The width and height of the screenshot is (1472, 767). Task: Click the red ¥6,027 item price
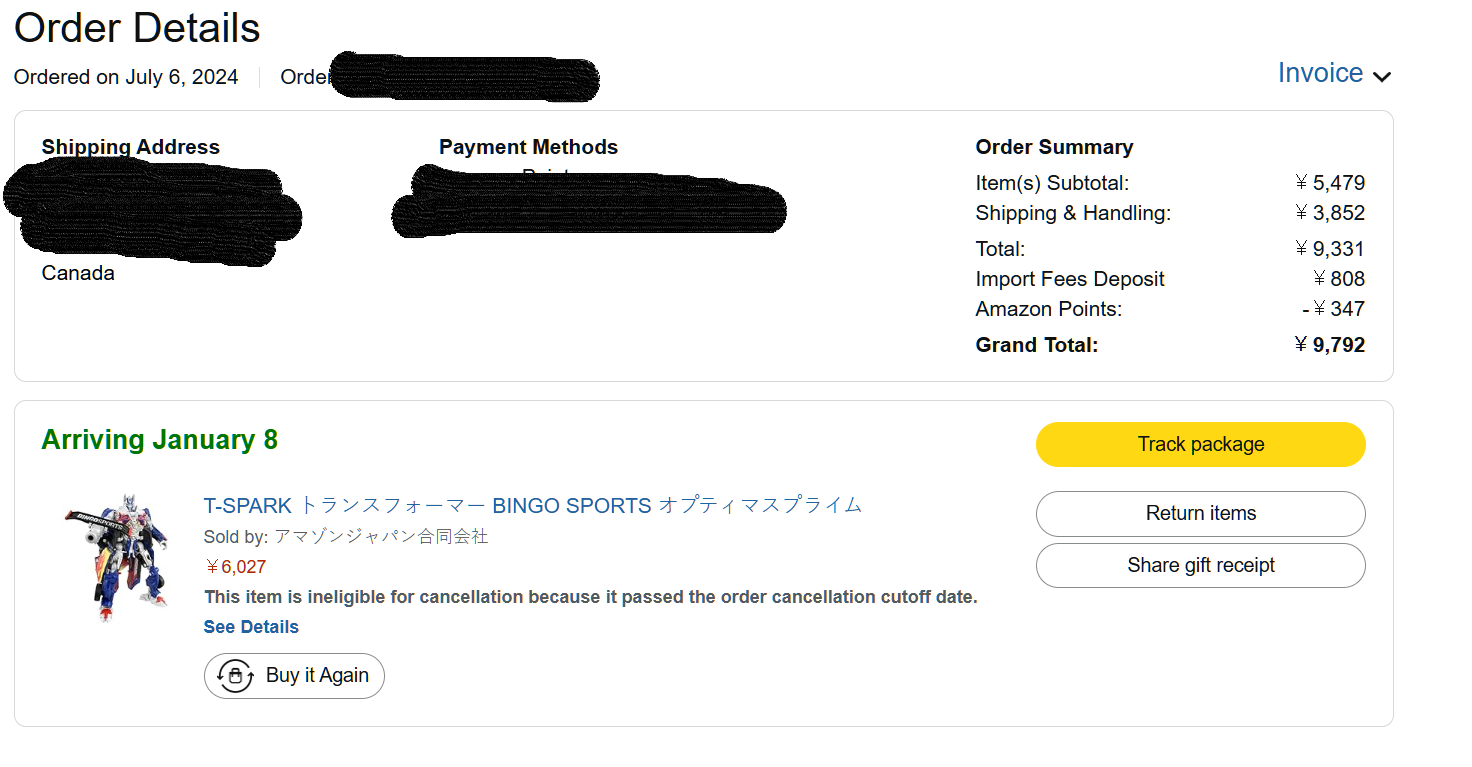[x=235, y=567]
